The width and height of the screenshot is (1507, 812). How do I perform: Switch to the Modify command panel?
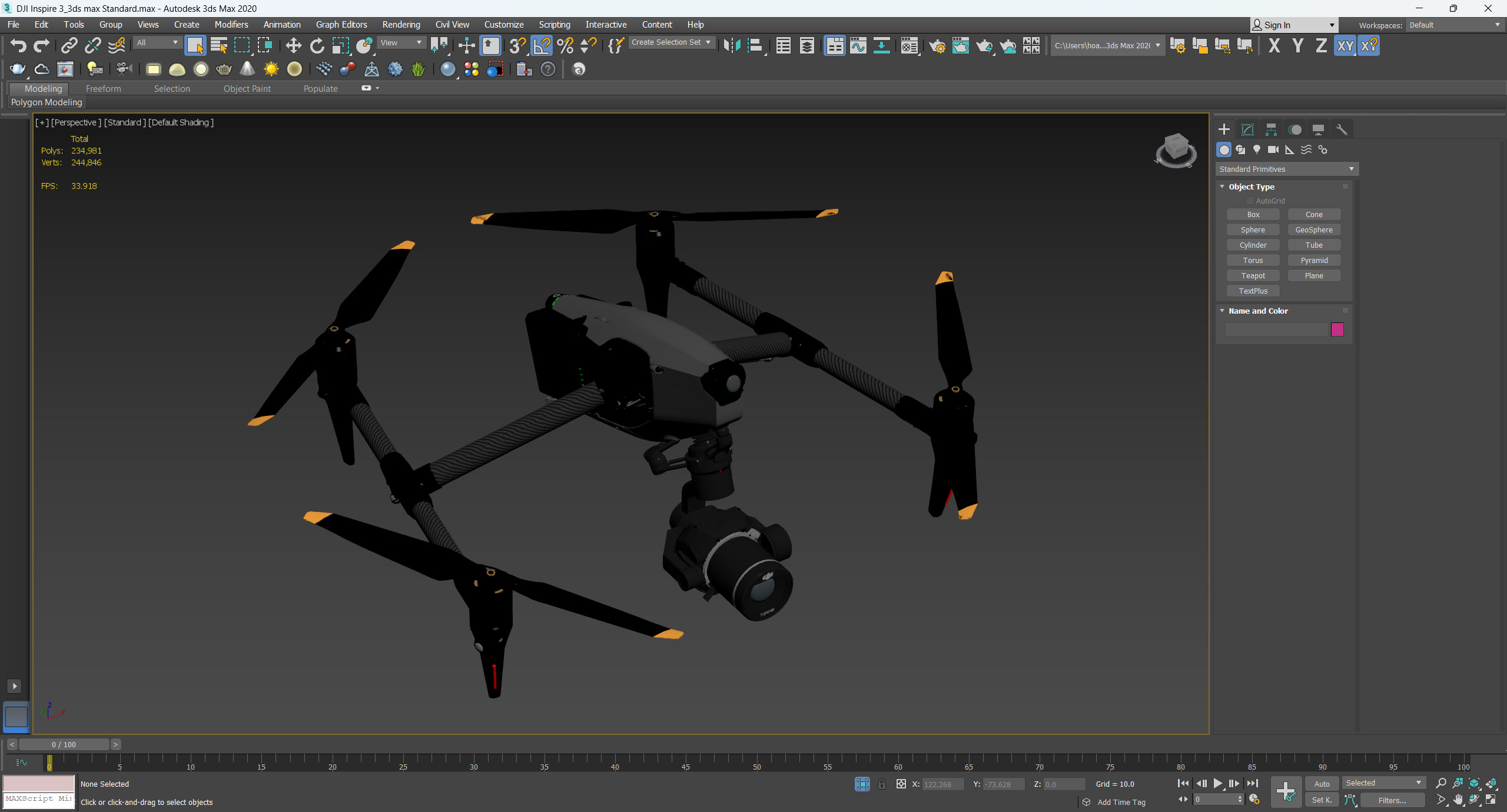point(1247,129)
